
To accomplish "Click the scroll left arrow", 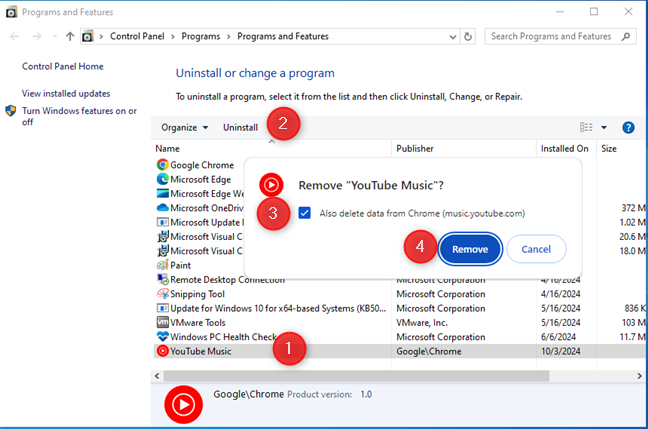I will (157, 376).
